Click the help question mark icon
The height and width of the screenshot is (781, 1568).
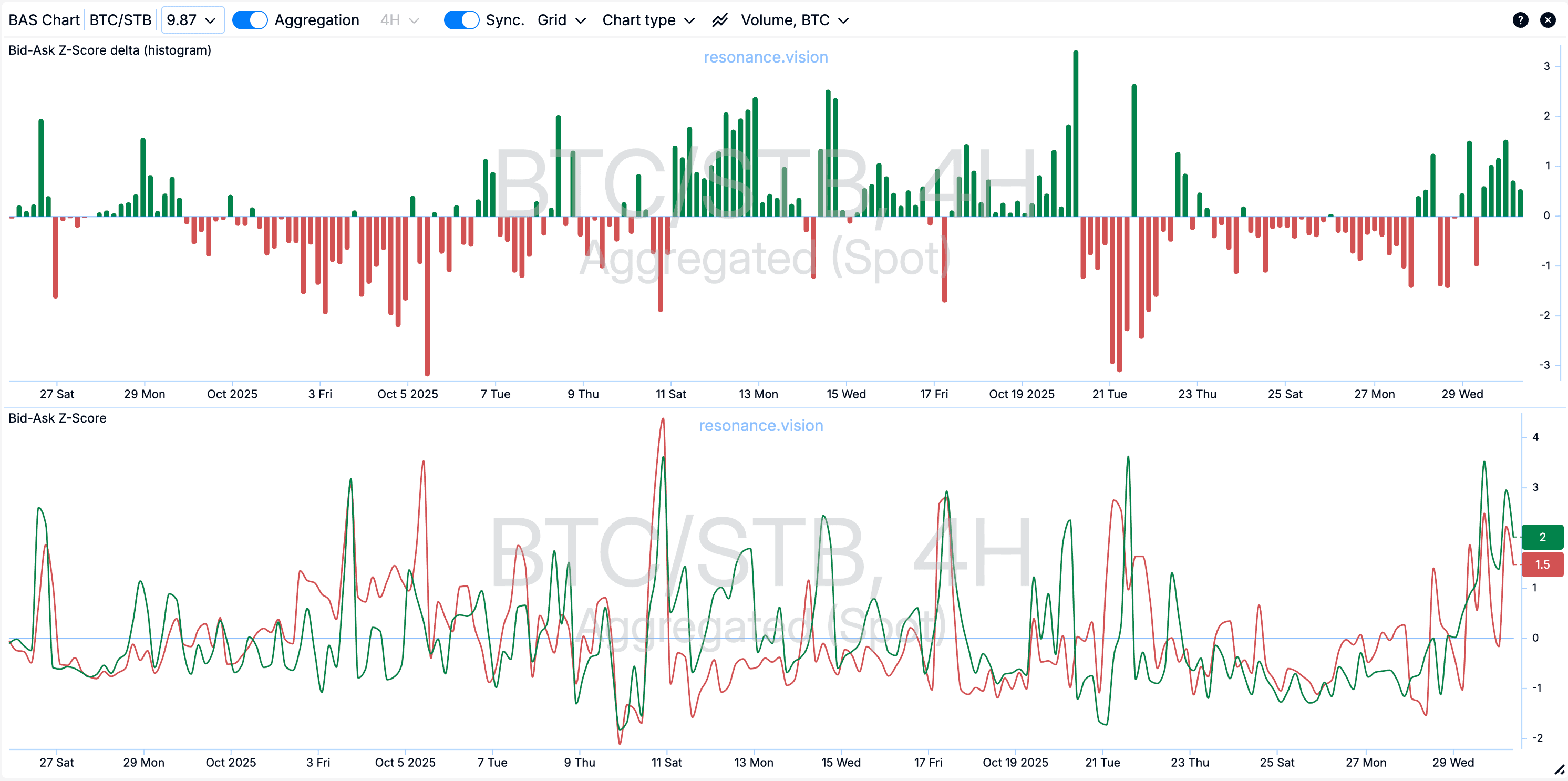[1520, 20]
